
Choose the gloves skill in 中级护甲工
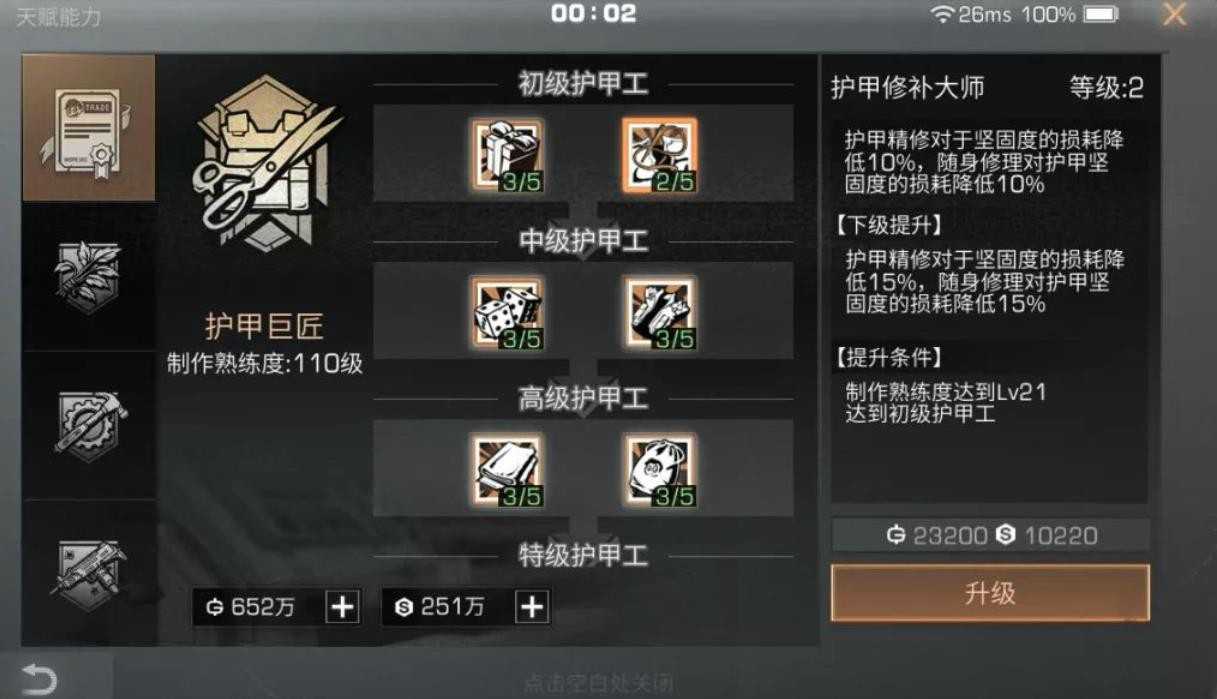coord(660,313)
